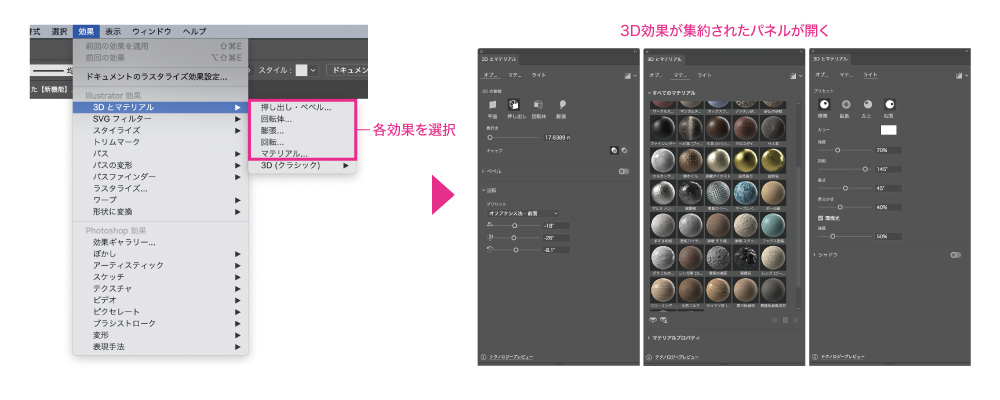This screenshot has height=400, width=1000.
Task: Select ドキュメントのラスタライズ効果設定... menu item
Action: [x=157, y=77]
